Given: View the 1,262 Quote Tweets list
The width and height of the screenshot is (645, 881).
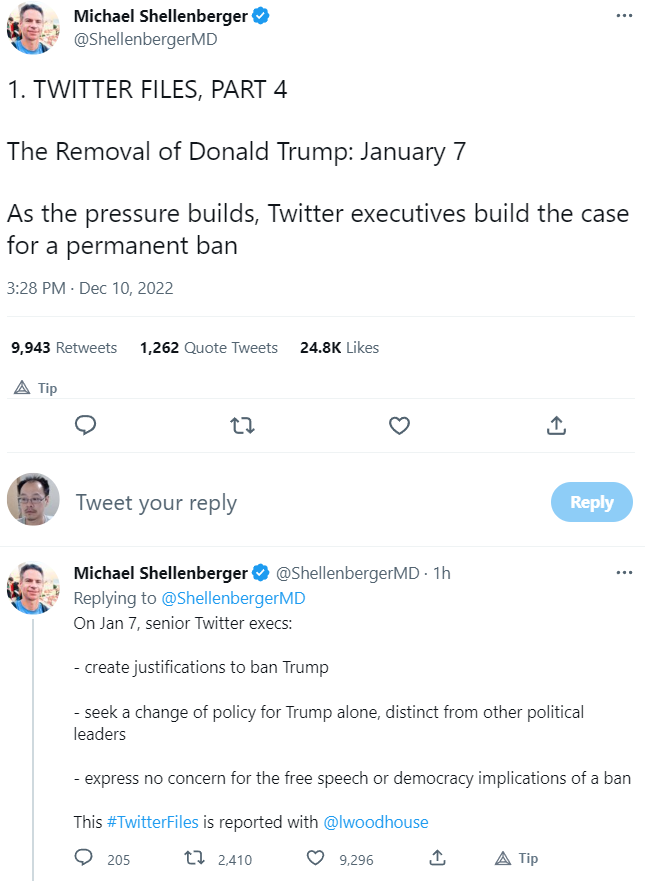Looking at the screenshot, I should pos(209,348).
